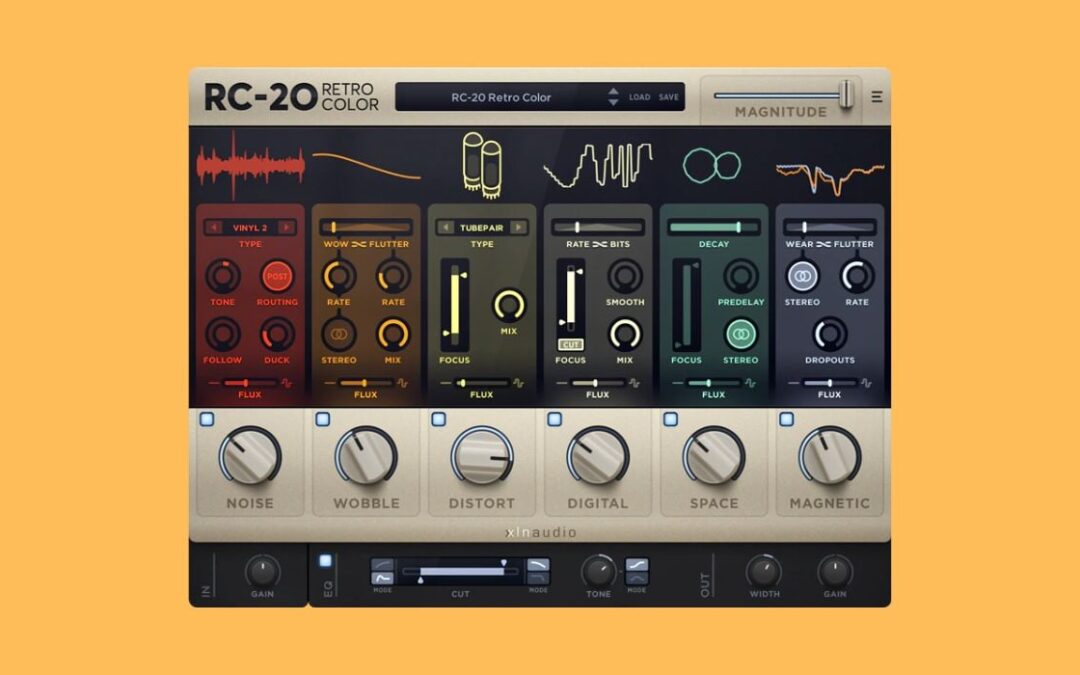Click the Flux waveform icon in Distort module
Viewport: 1080px width, 675px height.
[x=518, y=383]
